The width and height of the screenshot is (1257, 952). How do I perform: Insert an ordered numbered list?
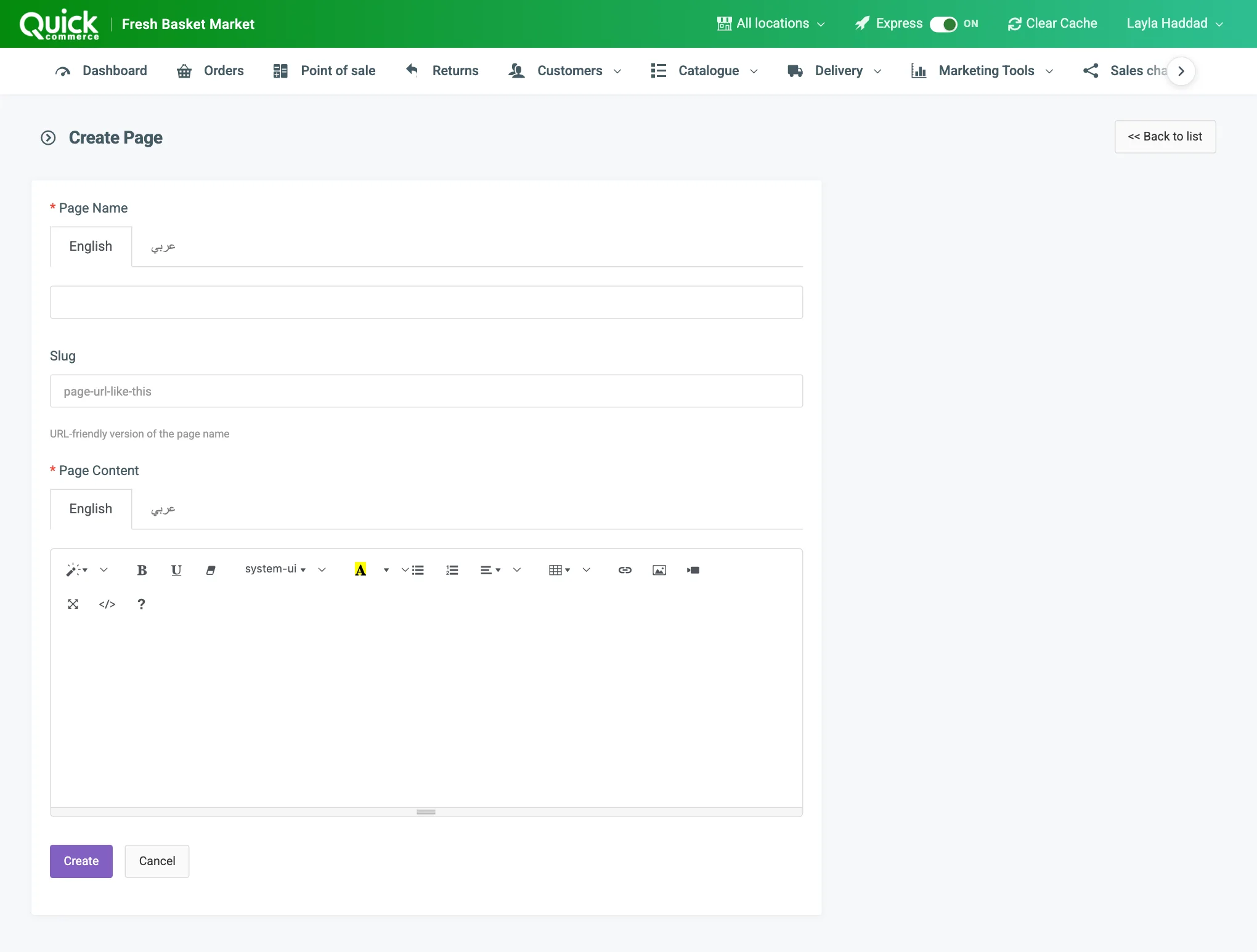[452, 570]
